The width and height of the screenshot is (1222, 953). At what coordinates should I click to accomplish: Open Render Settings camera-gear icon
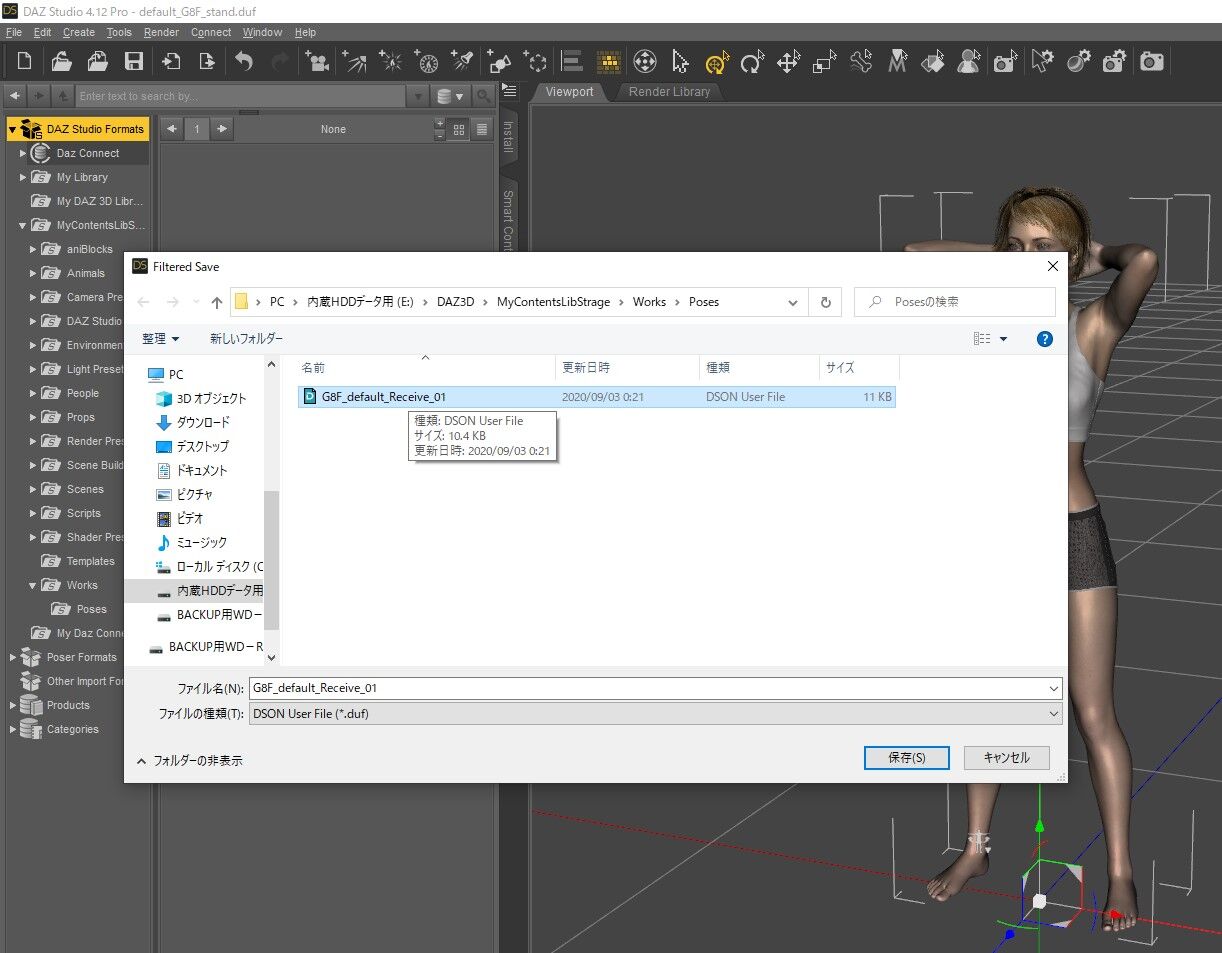[x=1114, y=62]
